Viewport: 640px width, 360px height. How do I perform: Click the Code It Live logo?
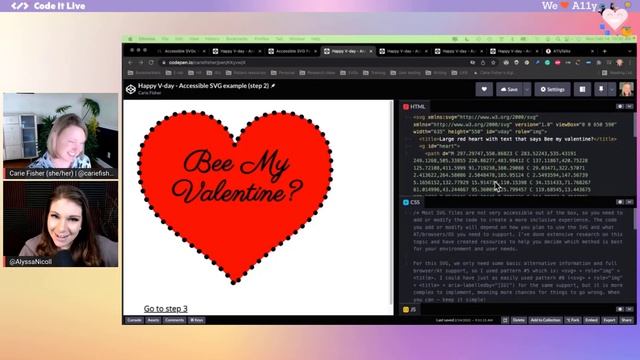pyautogui.click(x=49, y=6)
